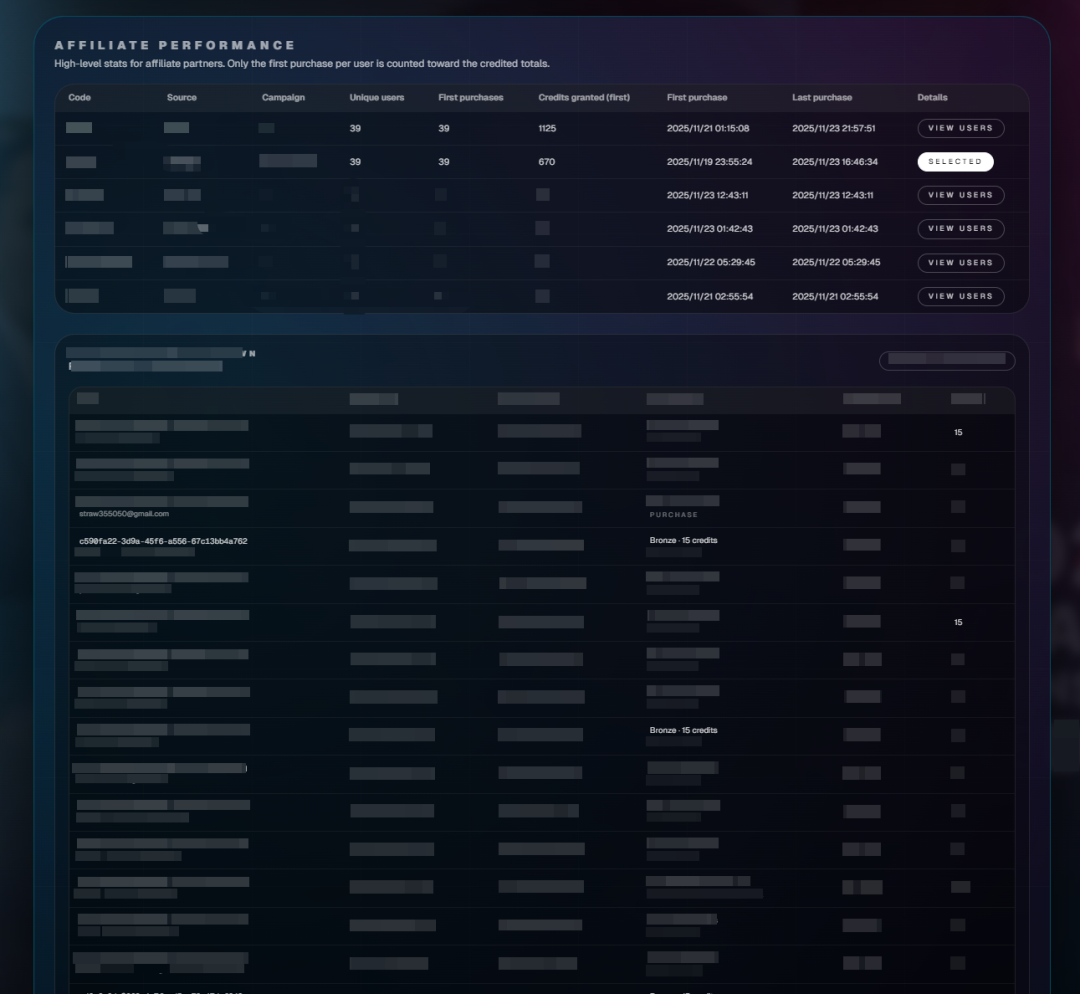Click Unique users 39 in the 1125 credits row

point(355,129)
